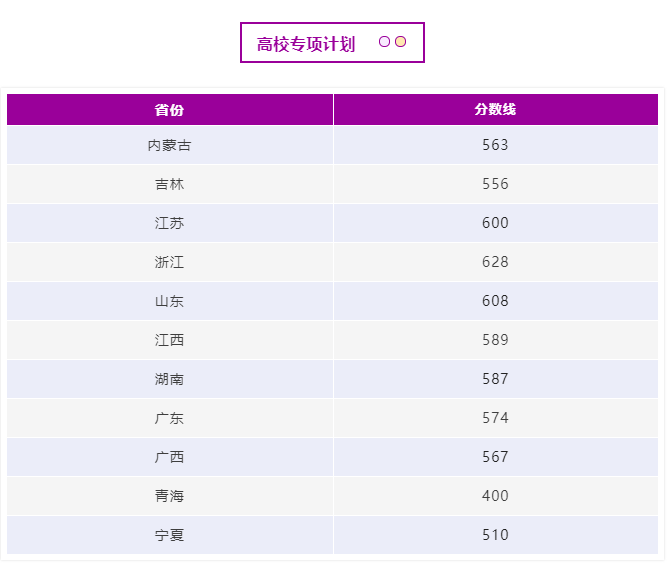Click the purple hollow circle icon

coord(385,42)
